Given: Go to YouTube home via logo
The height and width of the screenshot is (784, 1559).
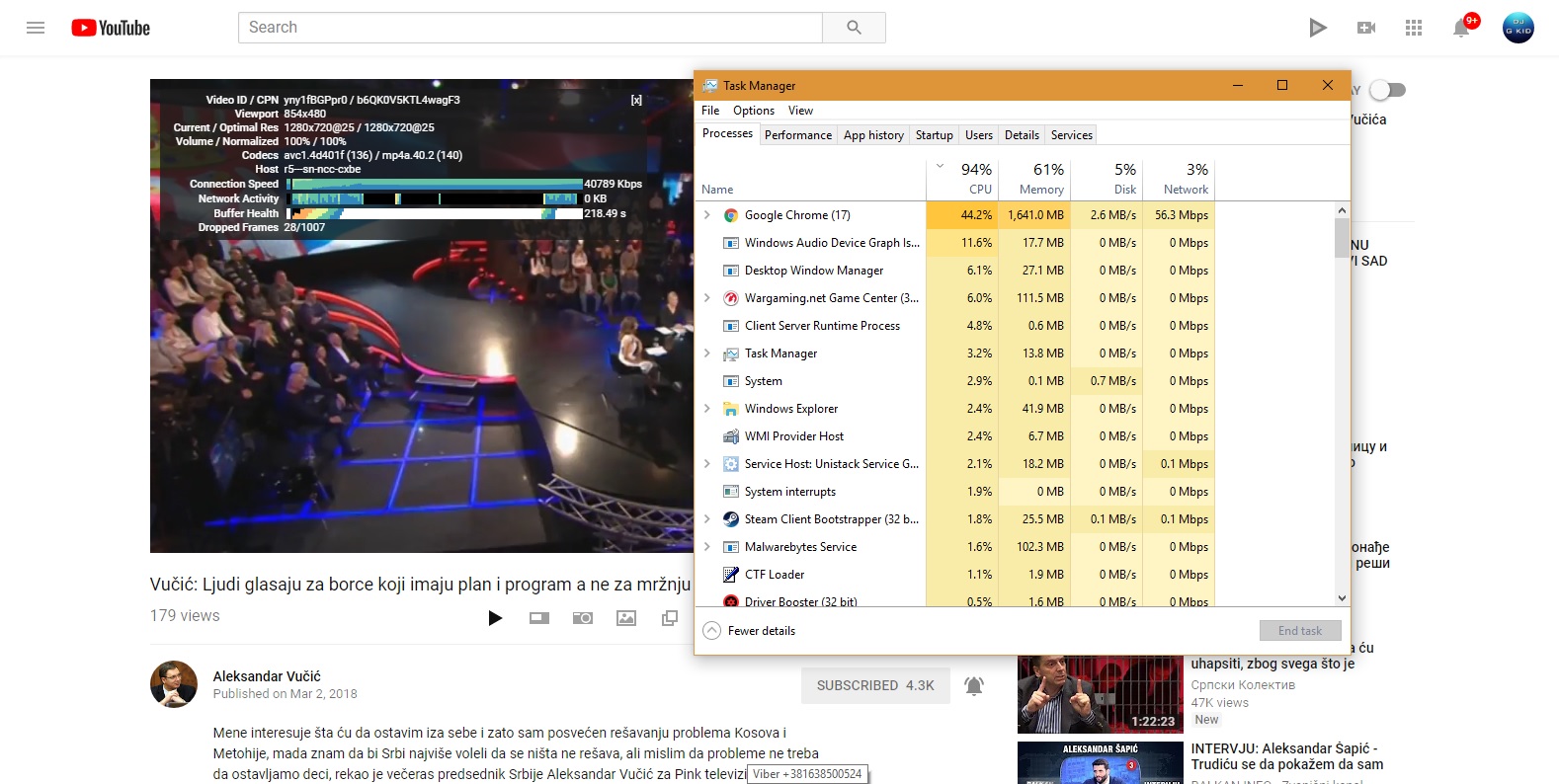Looking at the screenshot, I should 111,28.
